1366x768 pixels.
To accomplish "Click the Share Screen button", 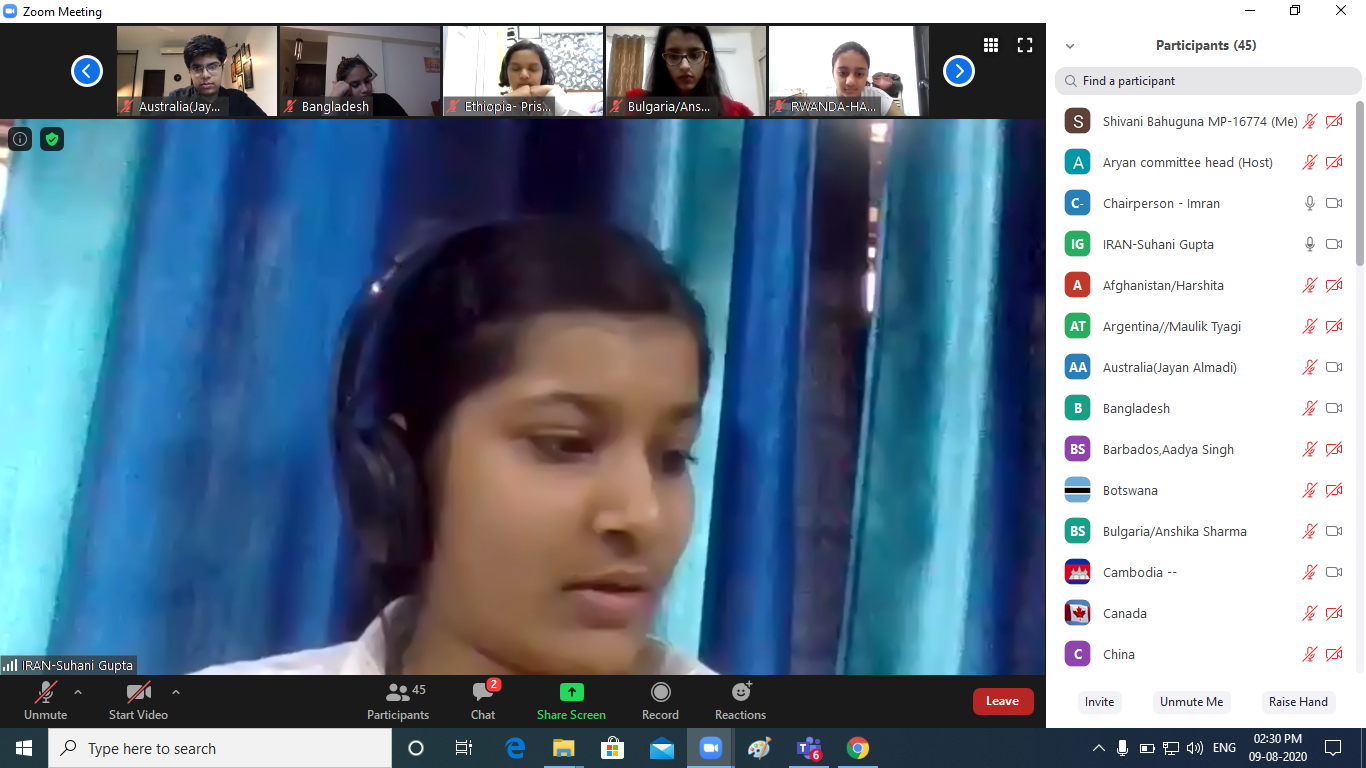I will (x=571, y=700).
